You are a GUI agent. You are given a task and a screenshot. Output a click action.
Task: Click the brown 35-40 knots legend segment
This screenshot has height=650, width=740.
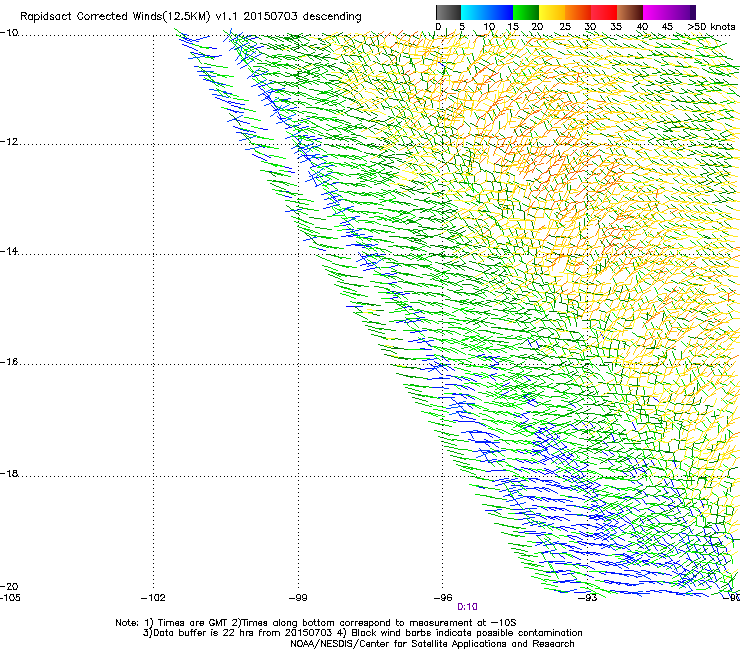tap(630, 12)
